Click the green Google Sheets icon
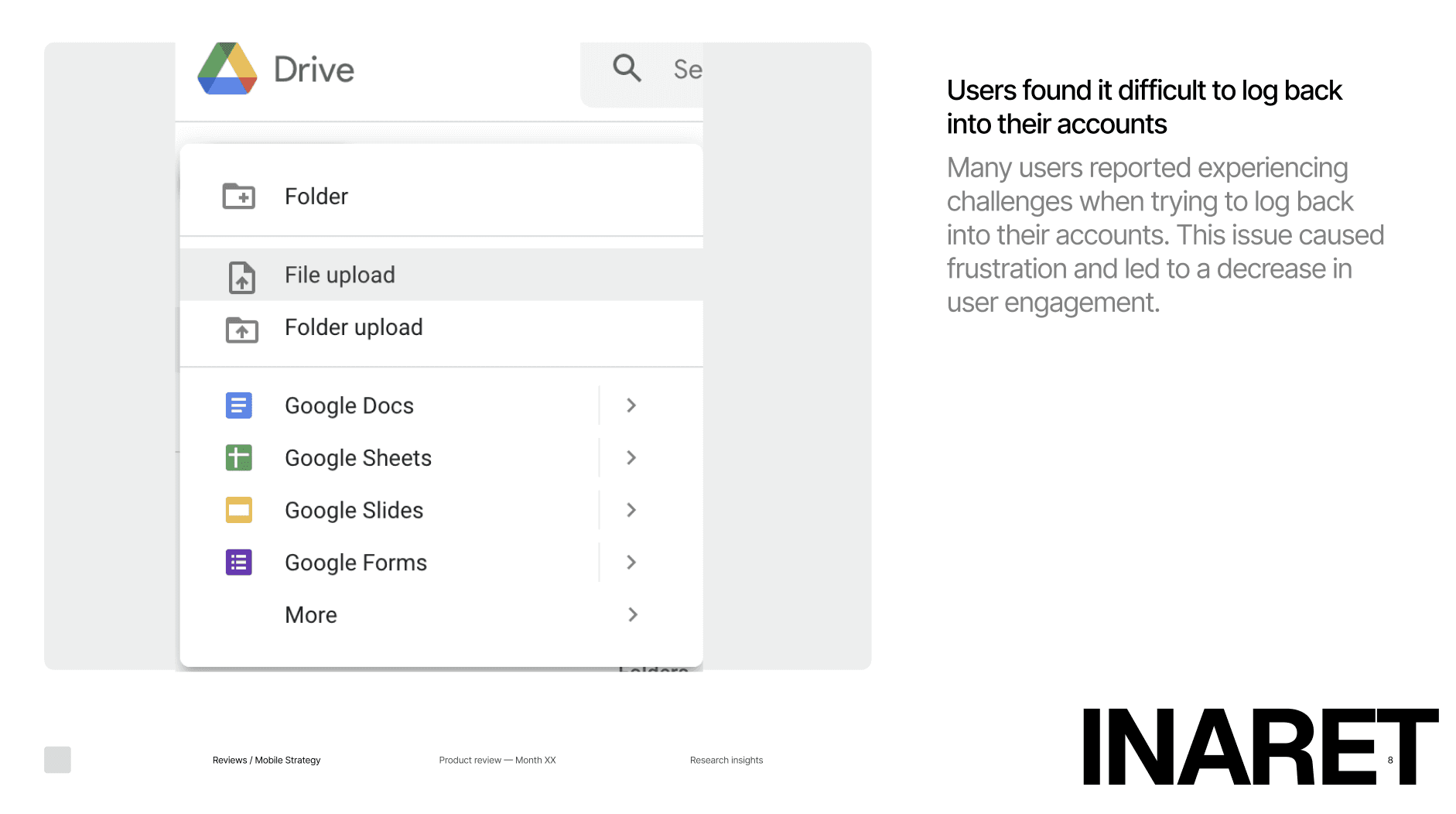Image resolution: width=1456 pixels, height=814 pixels. tap(239, 457)
